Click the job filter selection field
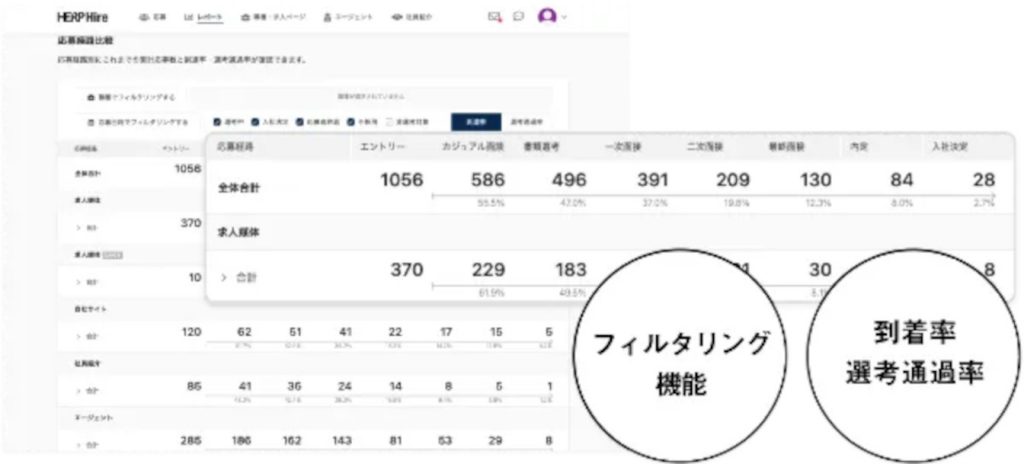The height and width of the screenshot is (464, 1024). click(x=371, y=97)
